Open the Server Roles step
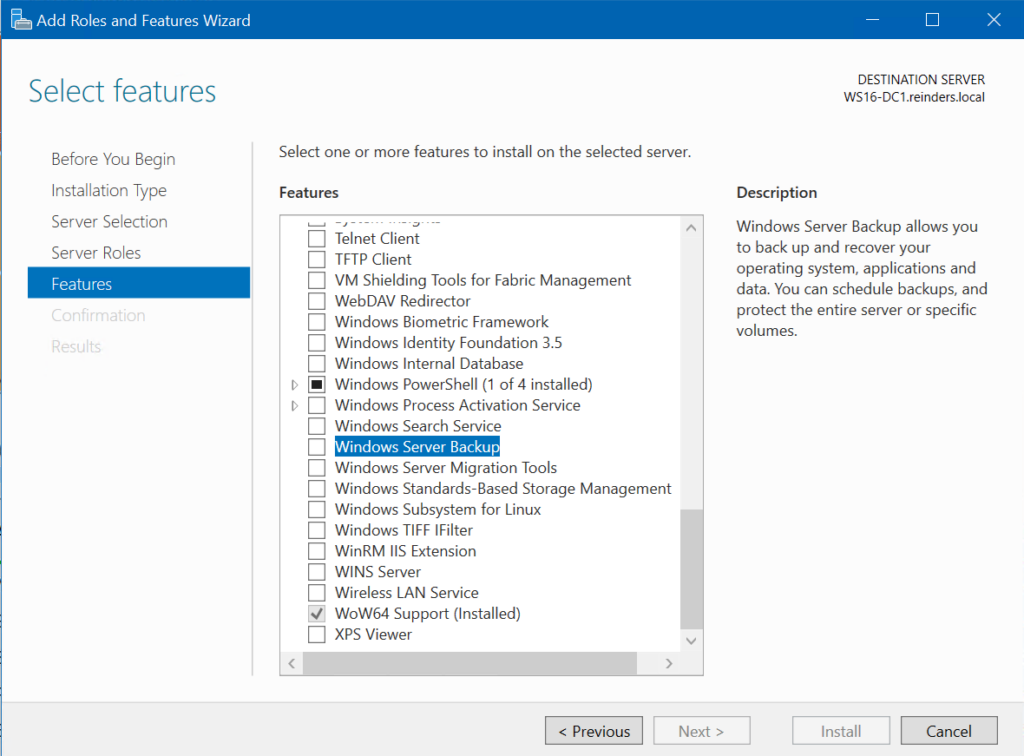The height and width of the screenshot is (756, 1024). pos(96,253)
